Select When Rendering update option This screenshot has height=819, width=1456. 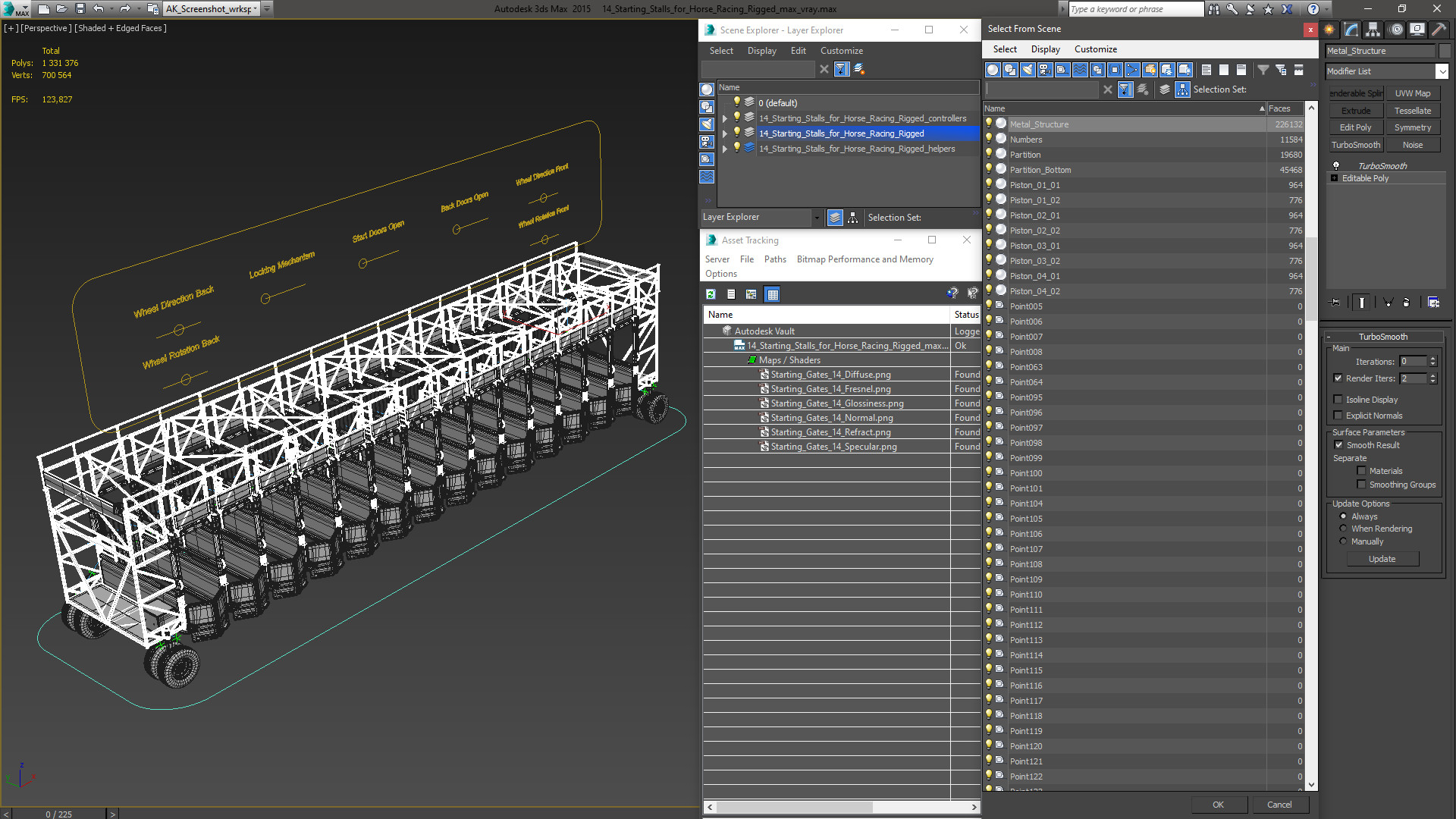point(1344,529)
